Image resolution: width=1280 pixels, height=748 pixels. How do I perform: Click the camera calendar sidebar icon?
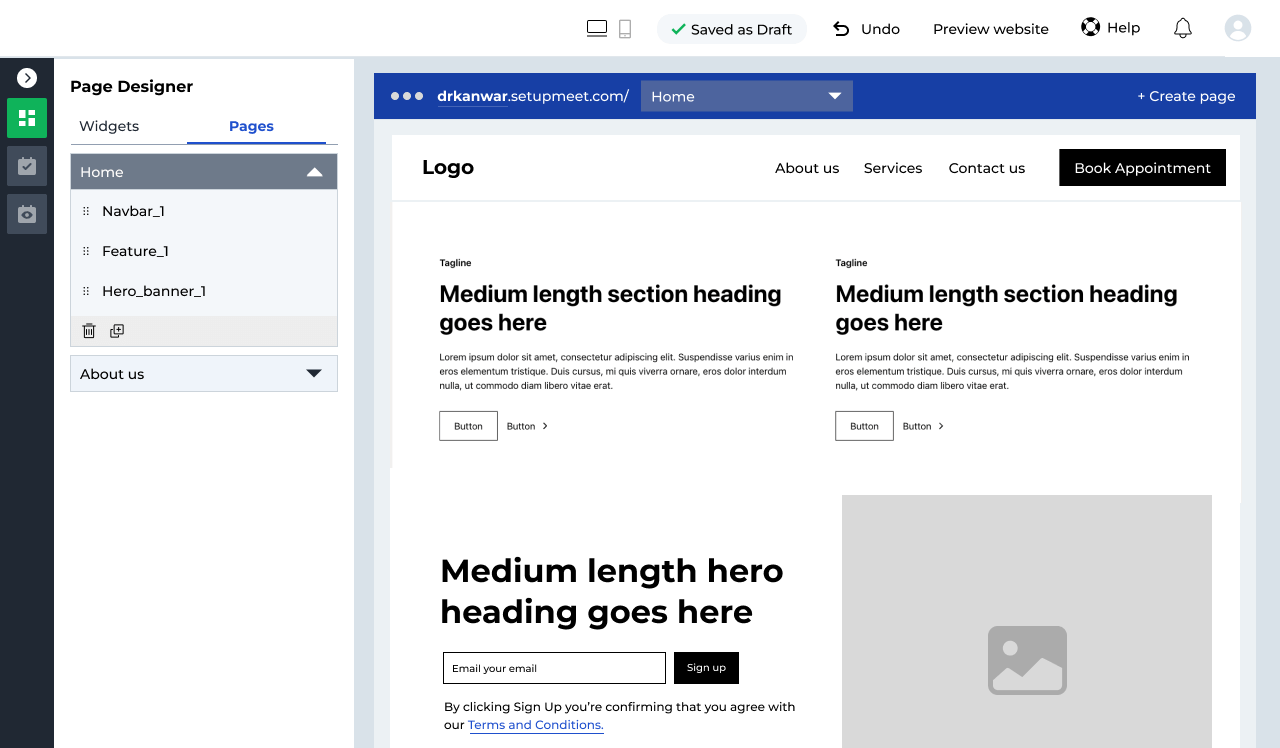pyautogui.click(x=27, y=214)
